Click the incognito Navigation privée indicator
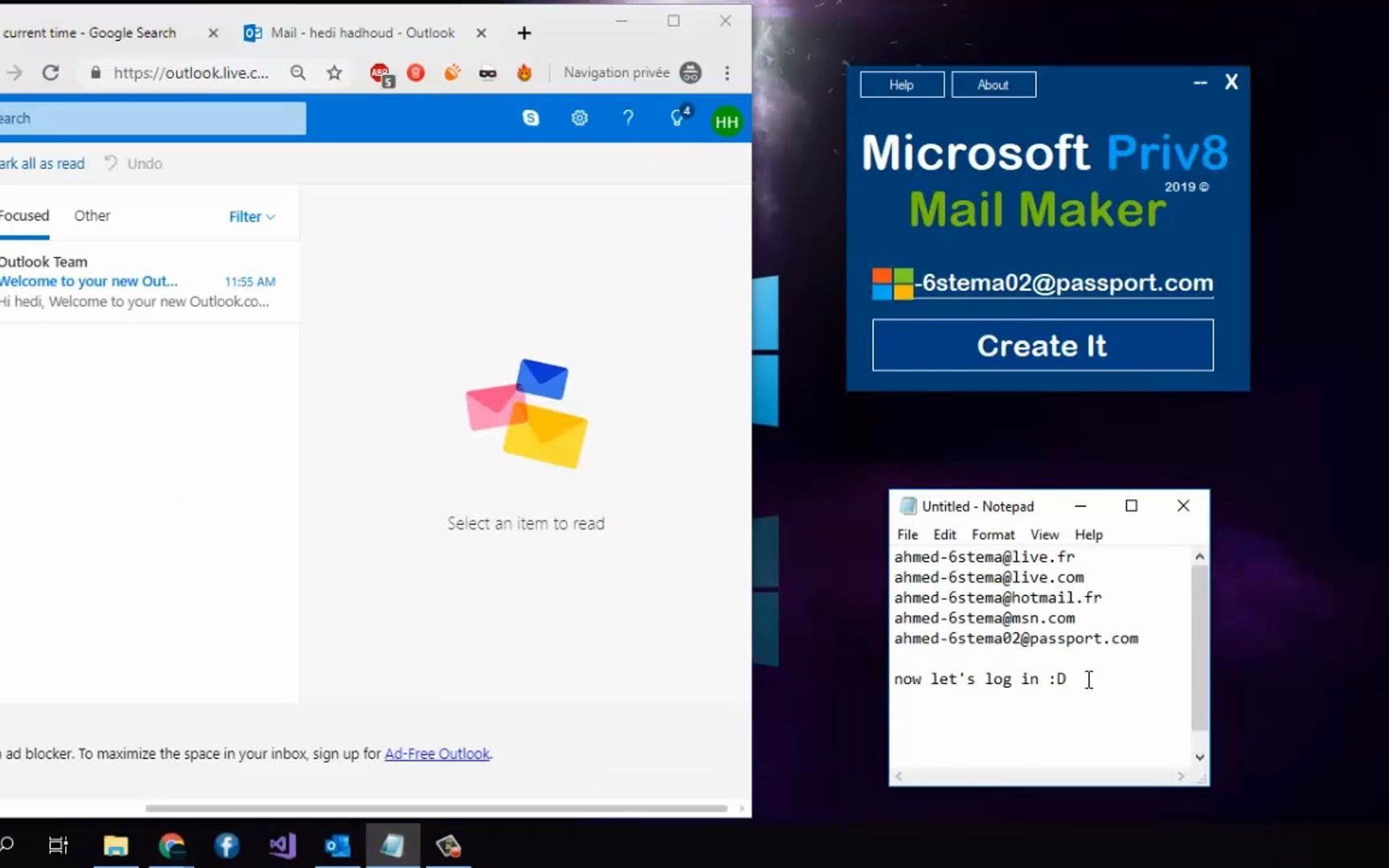The image size is (1389, 868). point(617,72)
